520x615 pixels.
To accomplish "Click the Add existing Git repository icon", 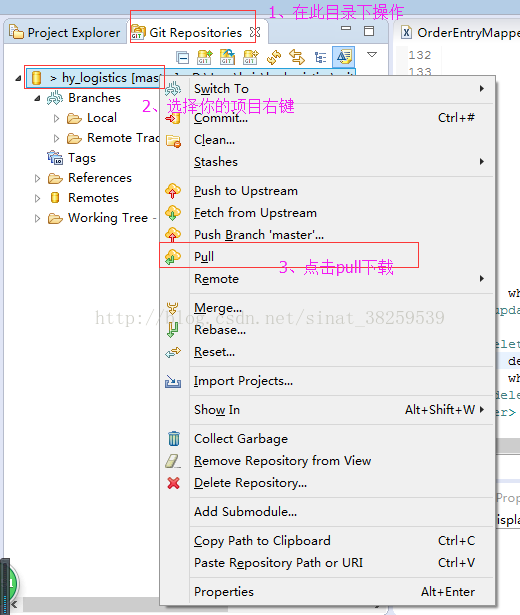I will coord(205,57).
